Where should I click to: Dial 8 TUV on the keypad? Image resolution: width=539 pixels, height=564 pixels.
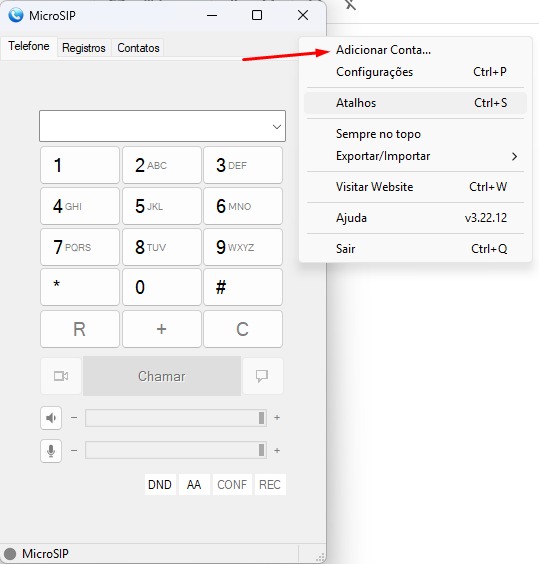point(162,247)
